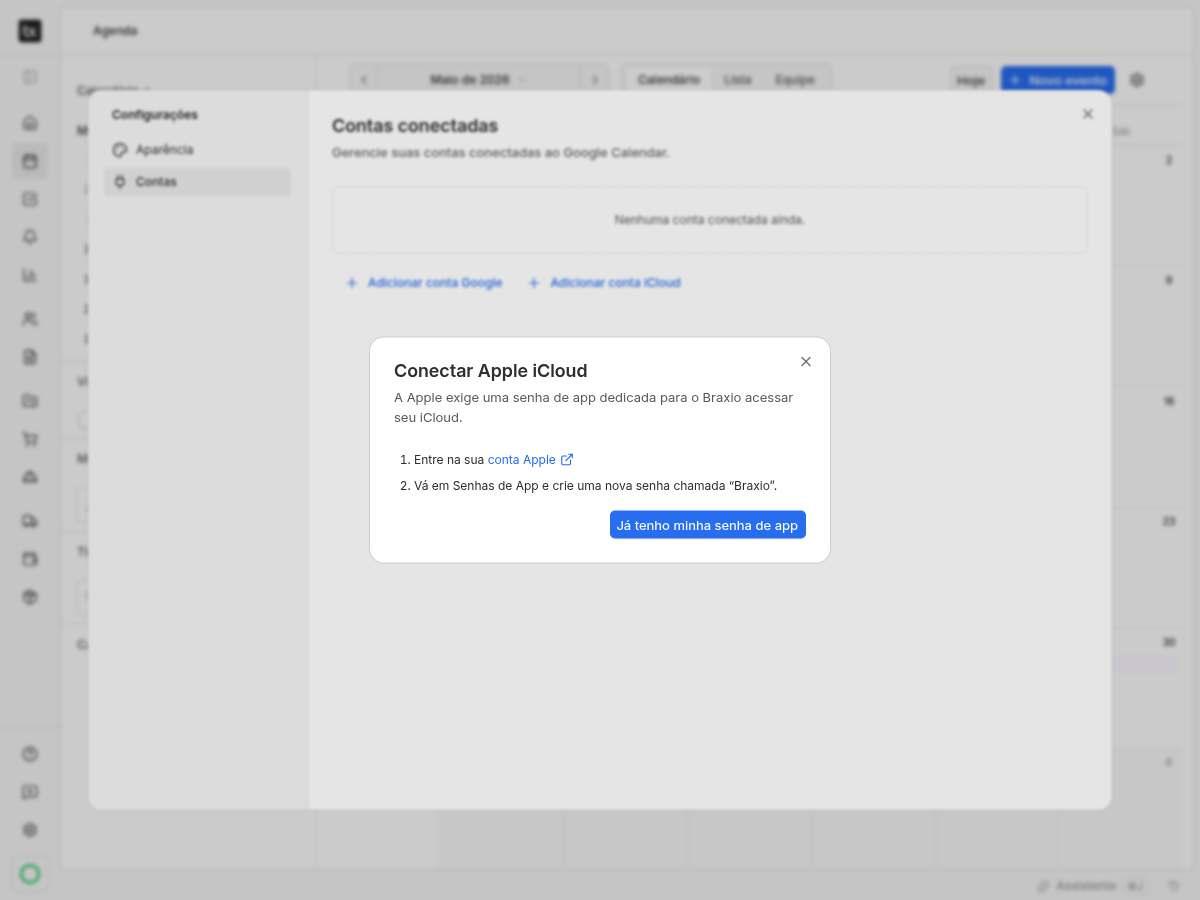Open the calendar Agenda sidebar icon
The width and height of the screenshot is (1200, 900).
click(x=30, y=161)
